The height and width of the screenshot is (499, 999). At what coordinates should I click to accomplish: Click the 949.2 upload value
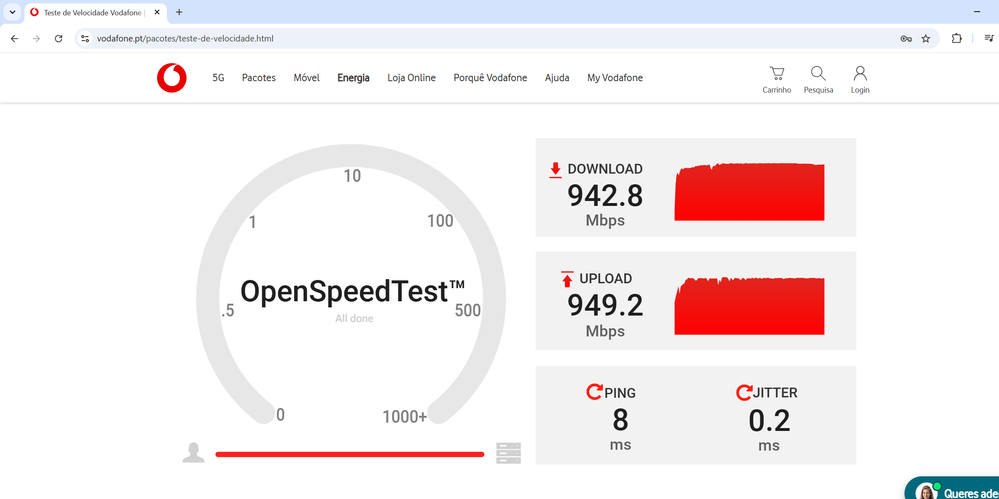[605, 305]
